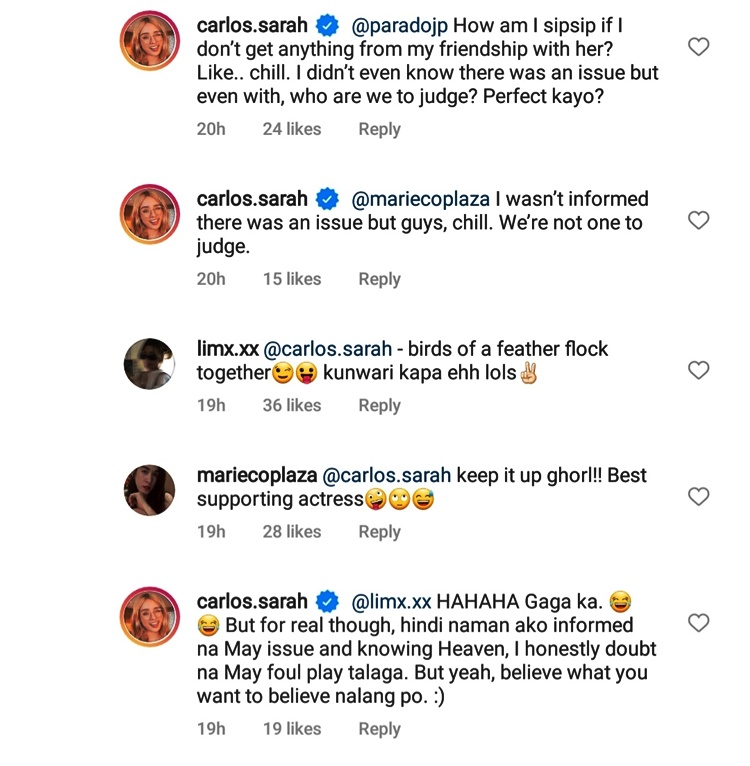750x766 pixels.
Task: Show who gave 24 likes
Action: click(x=291, y=129)
